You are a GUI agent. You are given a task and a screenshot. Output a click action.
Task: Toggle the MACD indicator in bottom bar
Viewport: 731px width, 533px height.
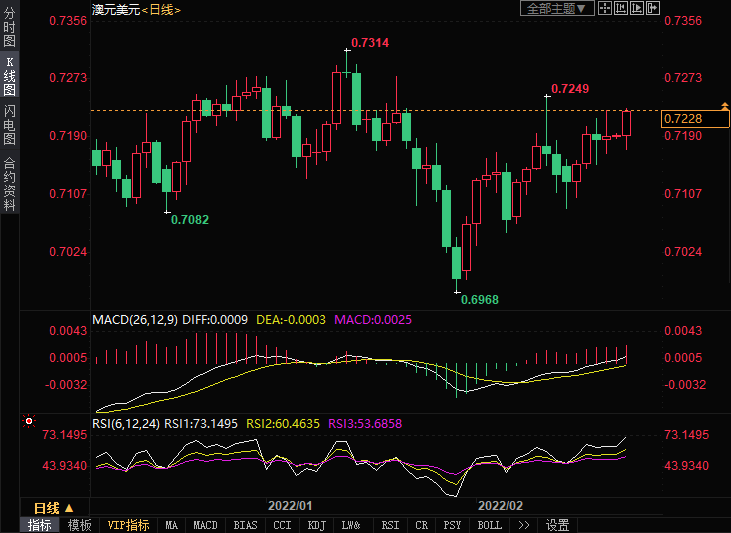(205, 525)
